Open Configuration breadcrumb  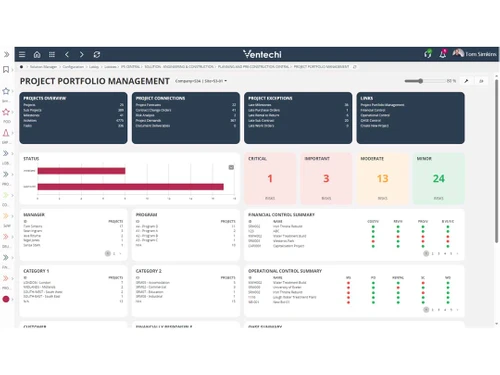tap(73, 67)
